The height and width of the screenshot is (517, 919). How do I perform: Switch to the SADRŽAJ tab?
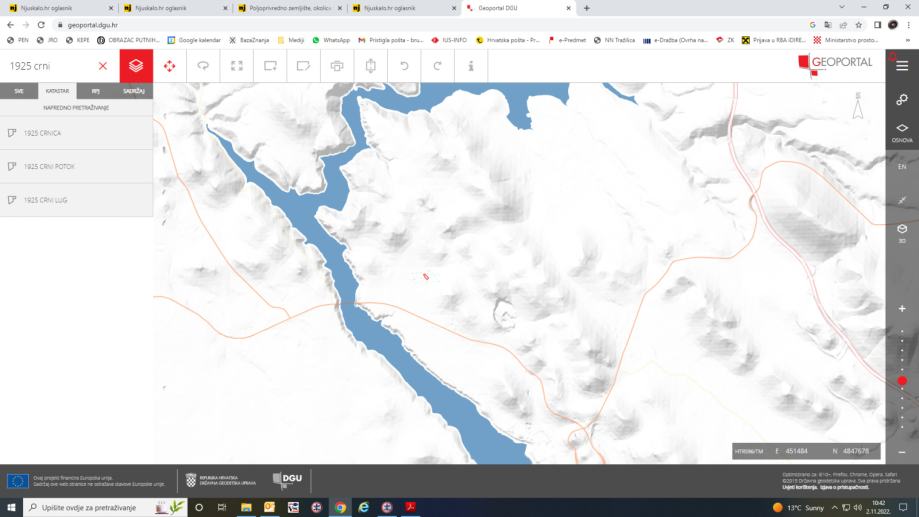134,91
